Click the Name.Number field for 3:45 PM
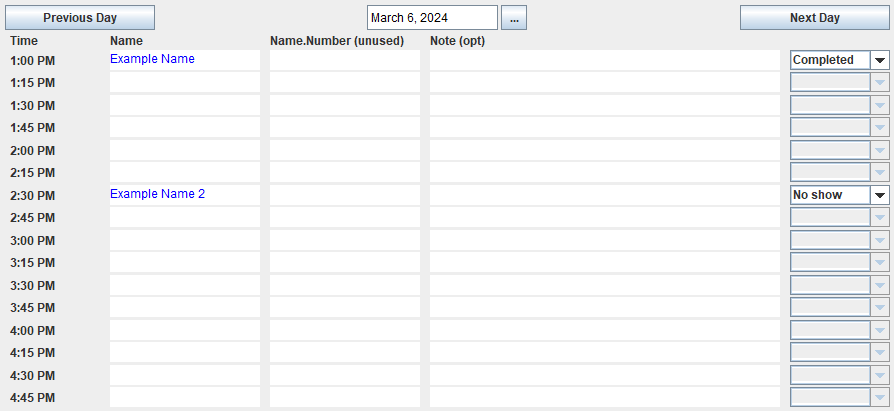Image resolution: width=894 pixels, height=411 pixels. pos(345,307)
